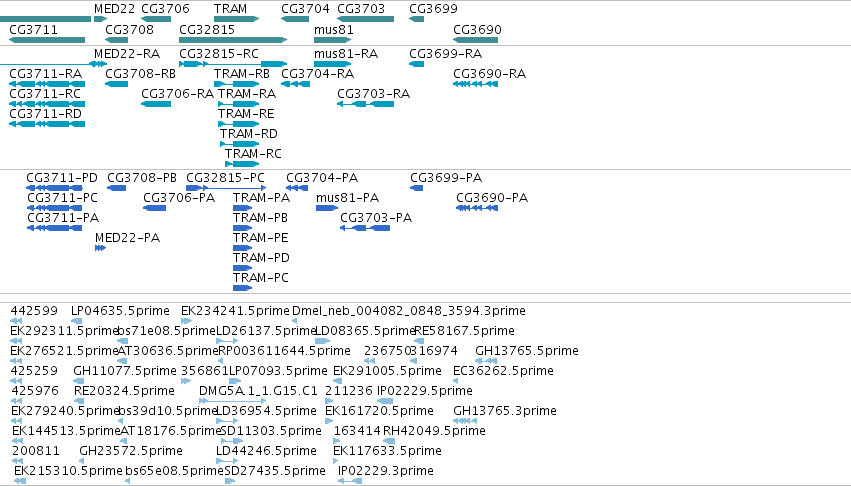The width and height of the screenshot is (851, 486).
Task: Click the CG3711-RD transcript label
Action: click(x=45, y=114)
